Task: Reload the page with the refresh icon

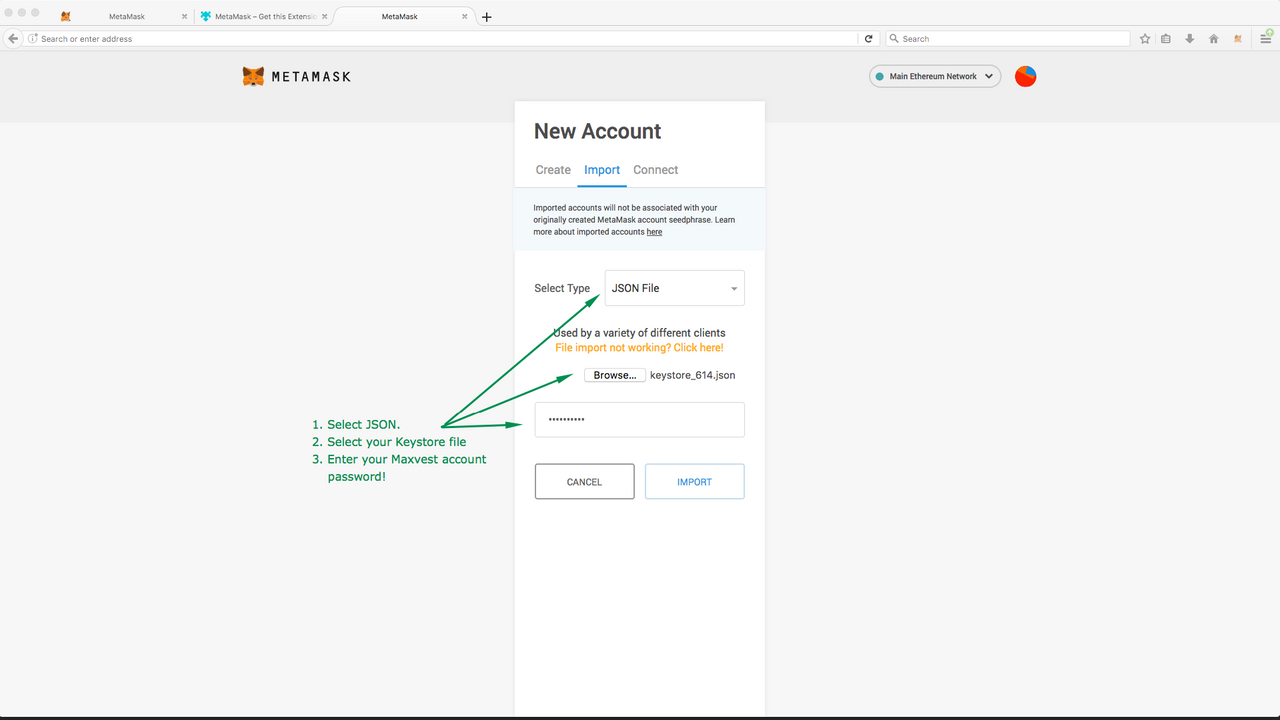Action: coord(868,38)
